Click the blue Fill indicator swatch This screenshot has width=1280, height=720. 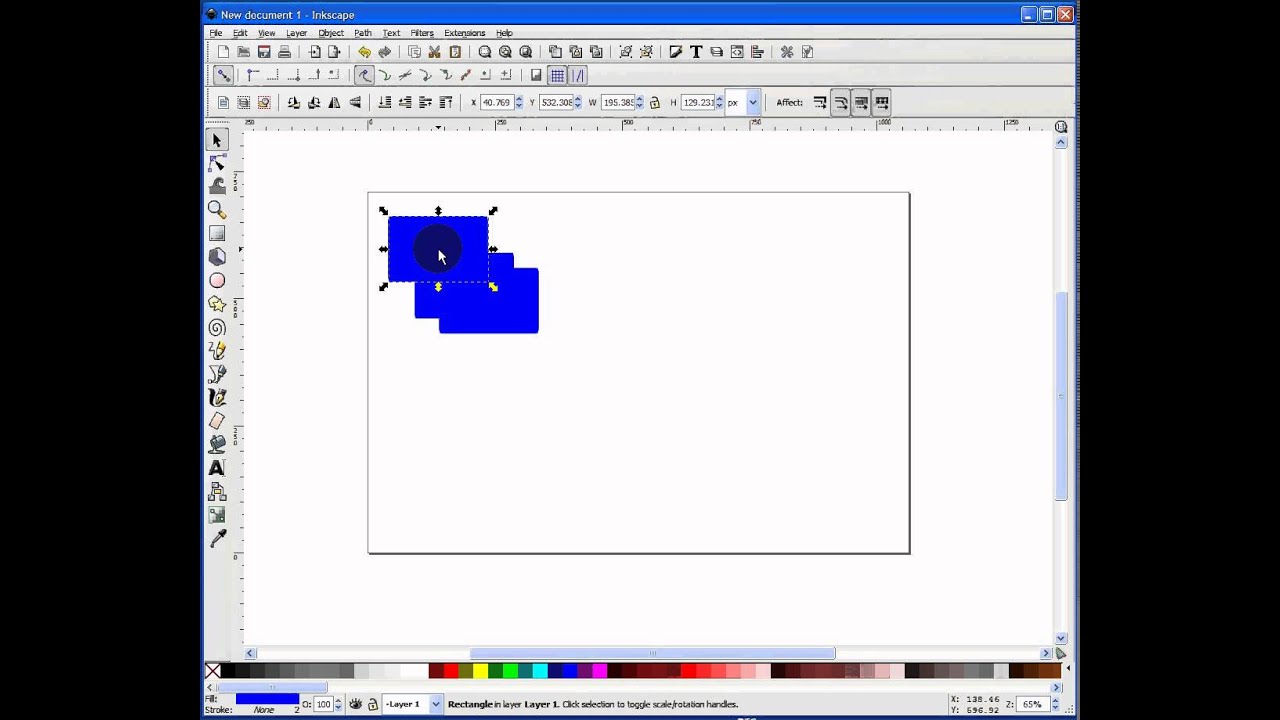267,699
